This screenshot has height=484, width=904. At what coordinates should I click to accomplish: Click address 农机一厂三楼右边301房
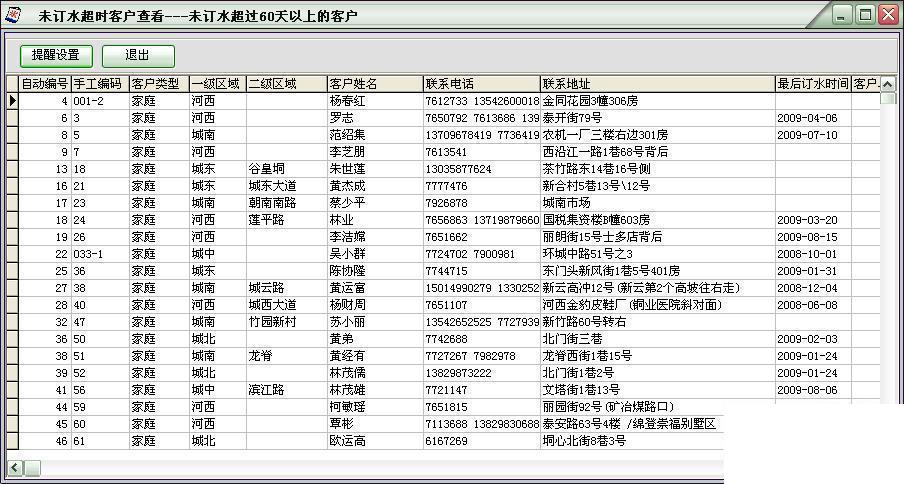coord(605,135)
